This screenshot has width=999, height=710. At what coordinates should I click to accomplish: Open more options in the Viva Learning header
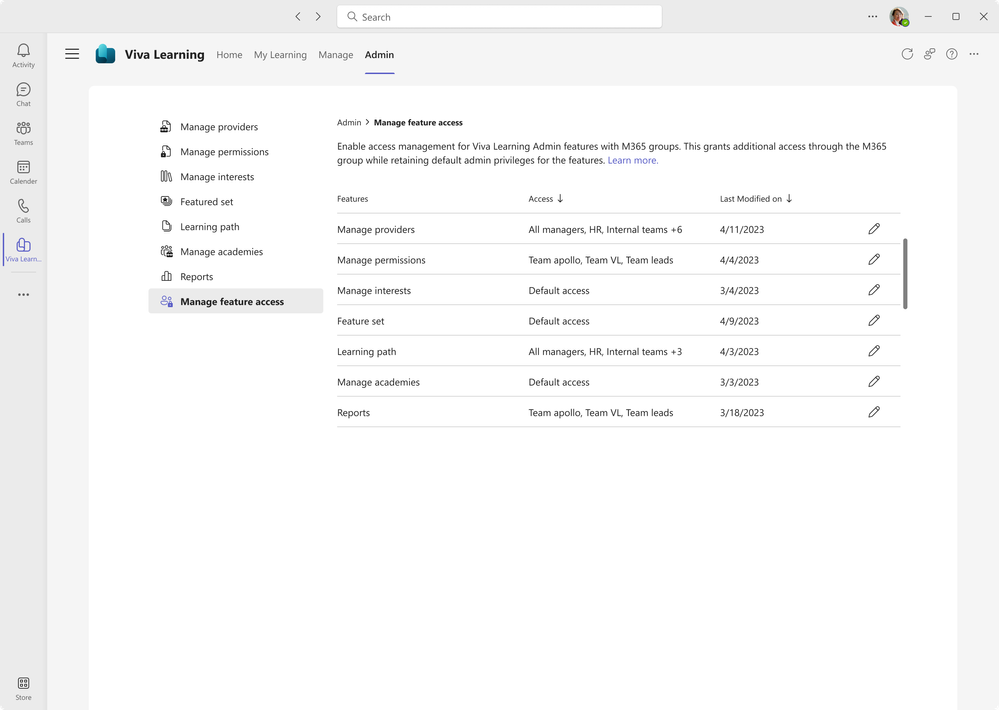pyautogui.click(x=974, y=54)
